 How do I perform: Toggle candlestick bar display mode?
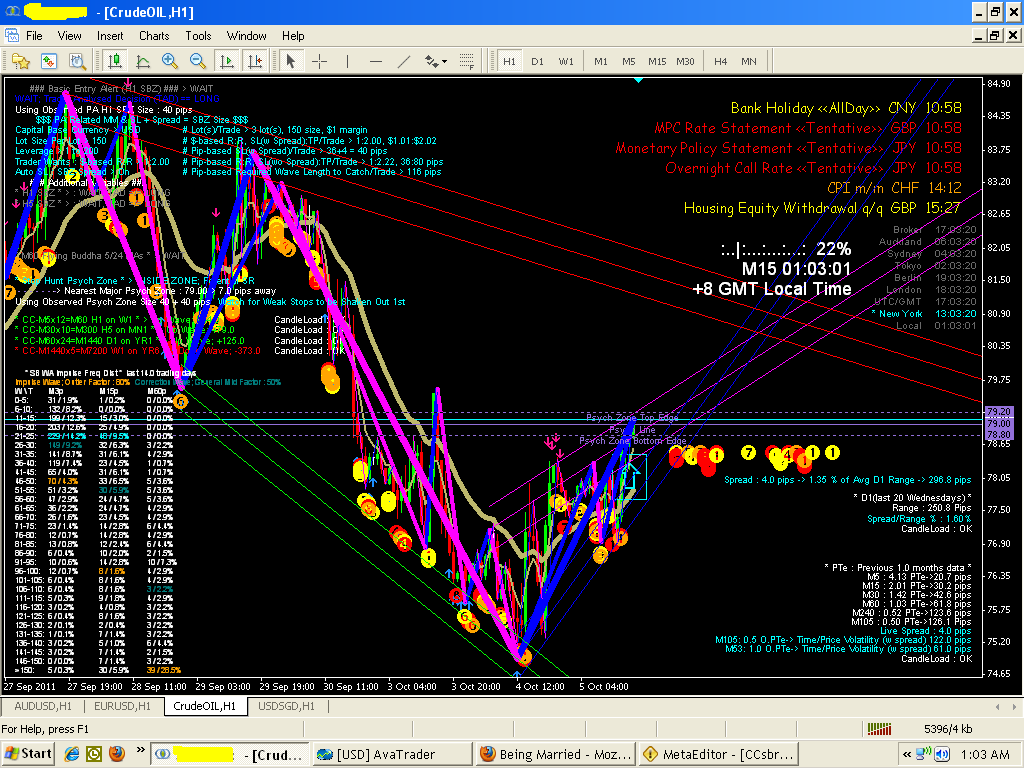click(x=114, y=61)
